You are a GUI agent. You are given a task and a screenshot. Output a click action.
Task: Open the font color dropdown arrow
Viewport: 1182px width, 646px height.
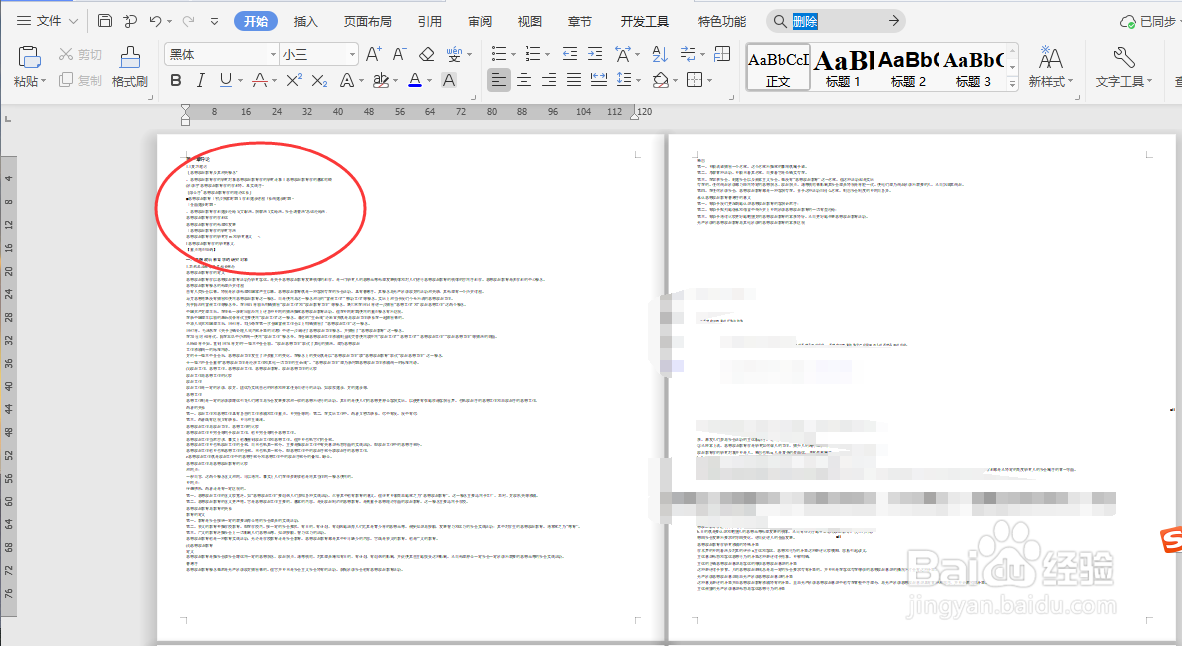tap(429, 81)
